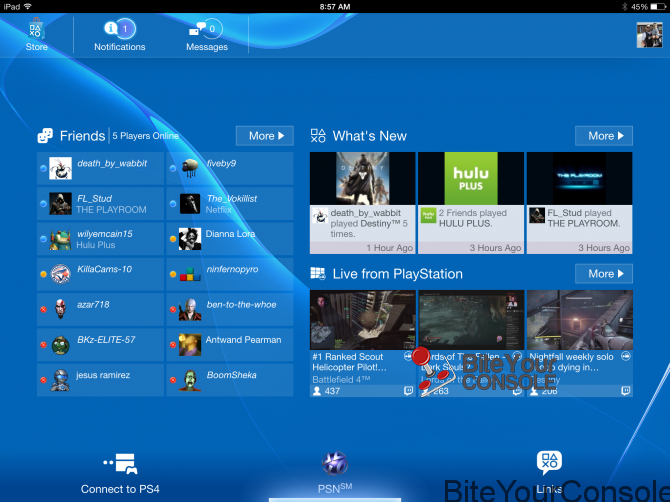670x502 pixels.
Task: Tap the Store label
Action: click(x=36, y=47)
